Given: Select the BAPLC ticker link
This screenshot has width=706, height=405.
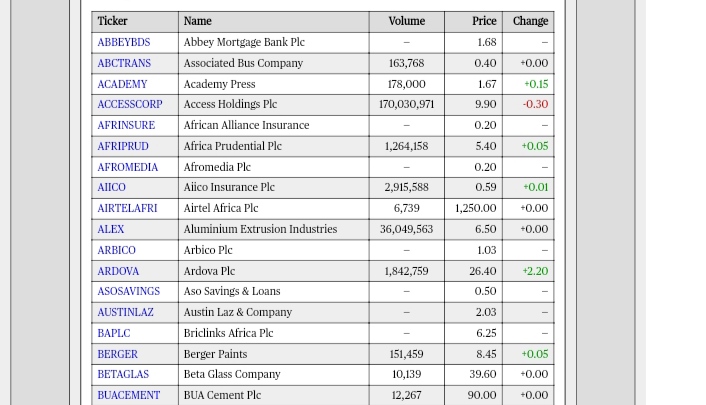Looking at the screenshot, I should coord(114,333).
